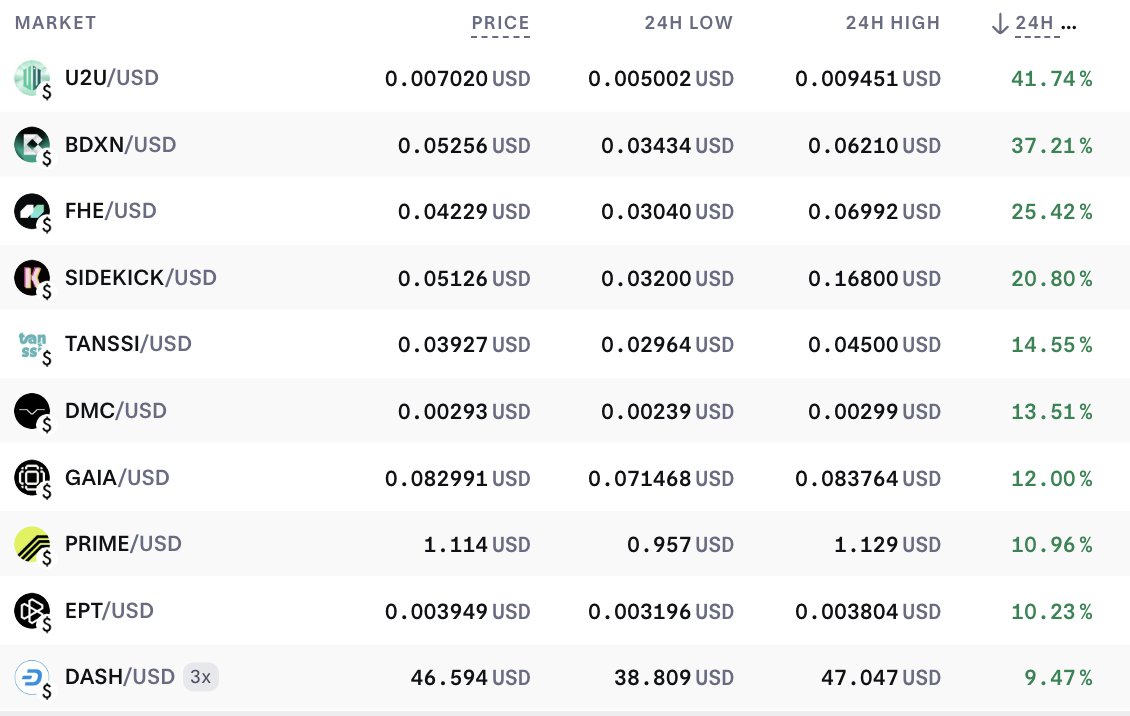Click the PRIME/USD pair label
The width and height of the screenshot is (1130, 716).
coord(122,544)
